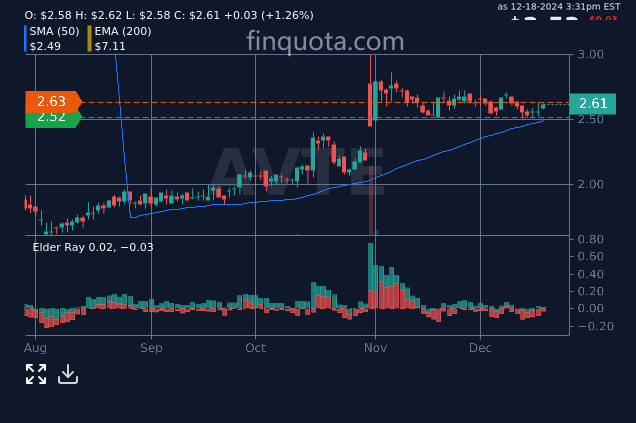Screen dimensions: 636x423
Task: Click the download chart icon
Action: [x=68, y=374]
